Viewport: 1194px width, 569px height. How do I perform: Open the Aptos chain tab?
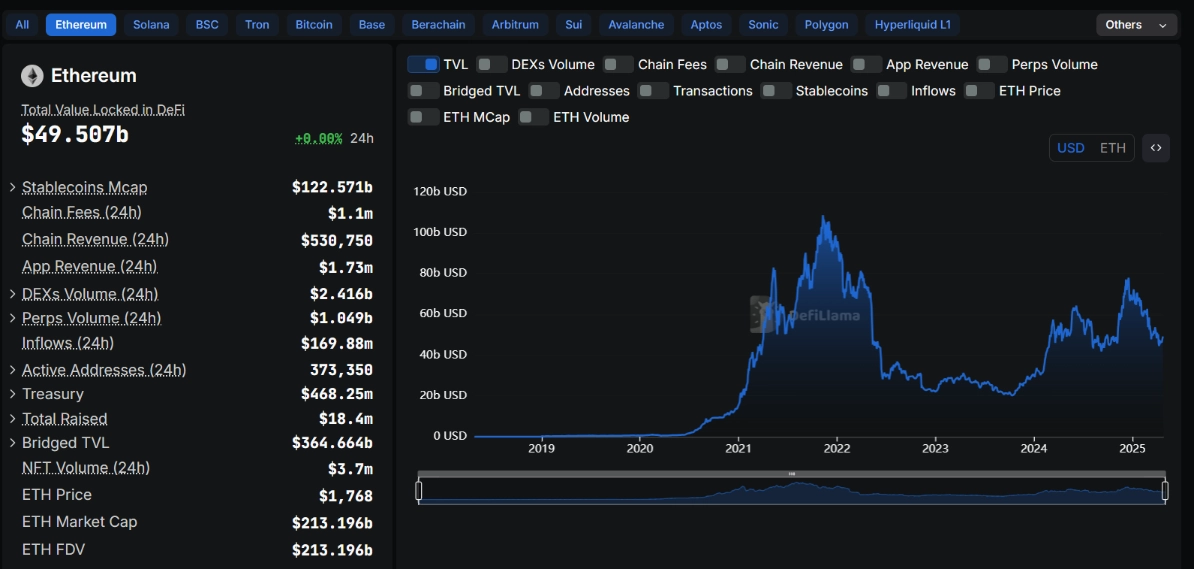[706, 25]
